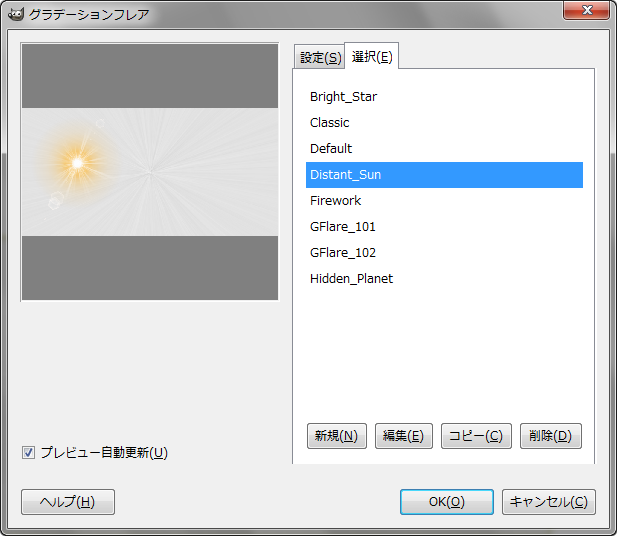This screenshot has width=617, height=536.
Task: Pick Hidden_Planet from the flare list
Action: (x=444, y=279)
